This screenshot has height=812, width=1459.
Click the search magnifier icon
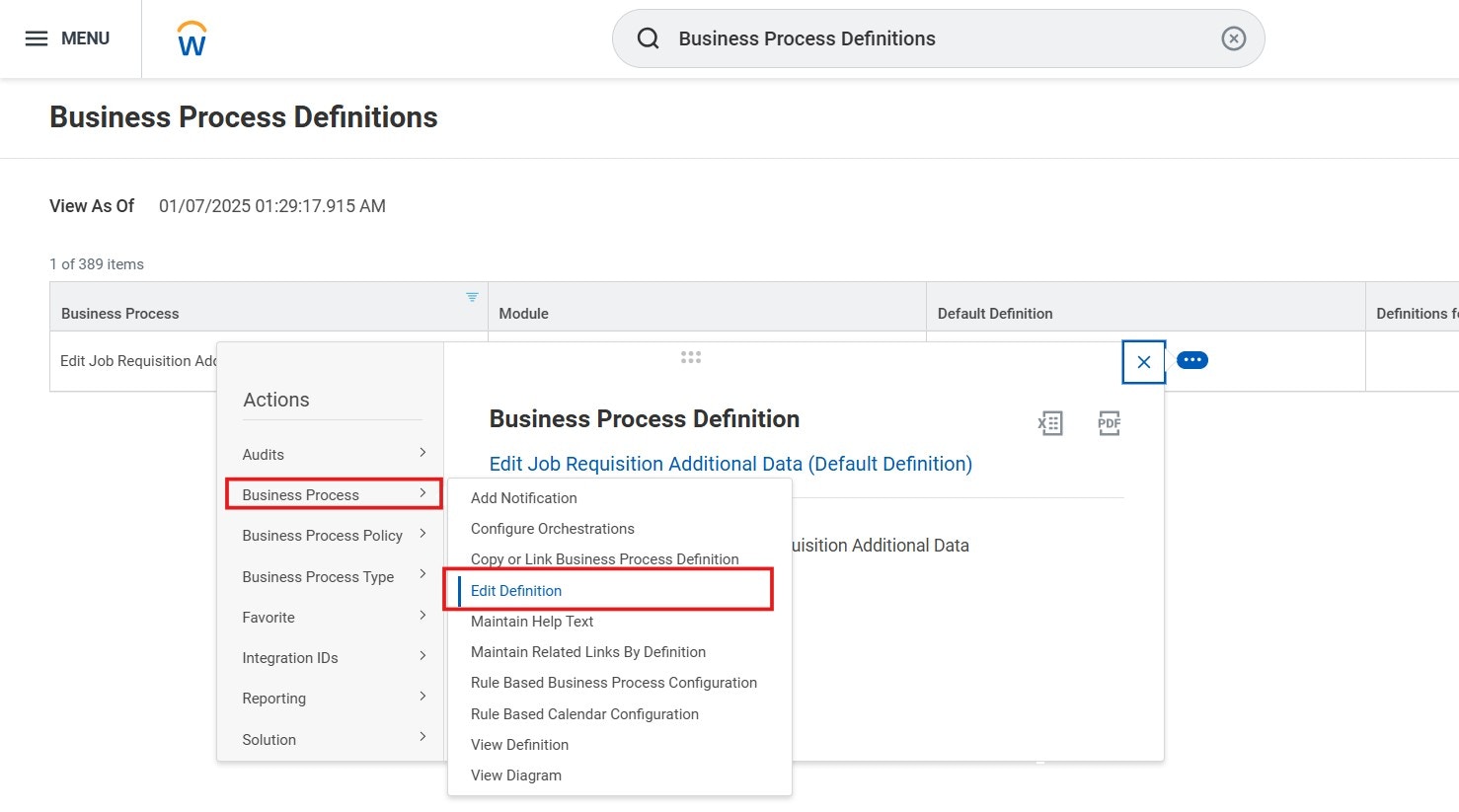649,38
